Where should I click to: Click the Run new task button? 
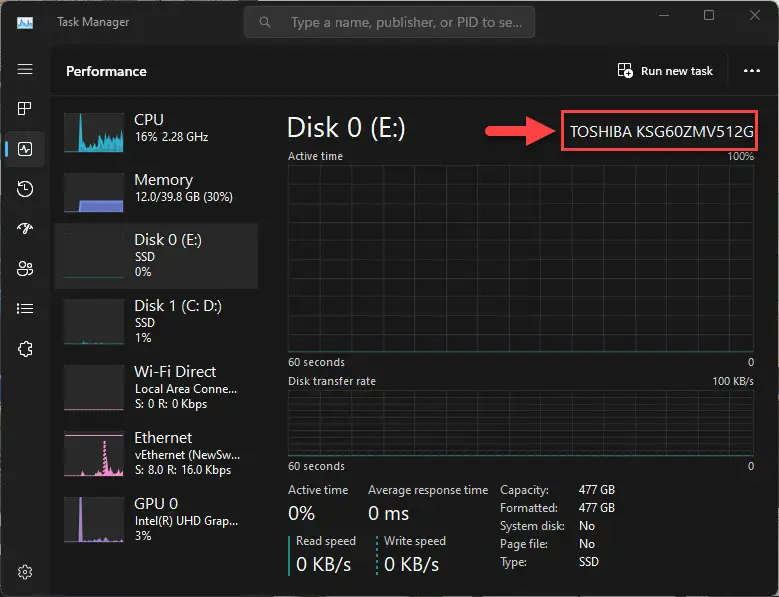665,71
